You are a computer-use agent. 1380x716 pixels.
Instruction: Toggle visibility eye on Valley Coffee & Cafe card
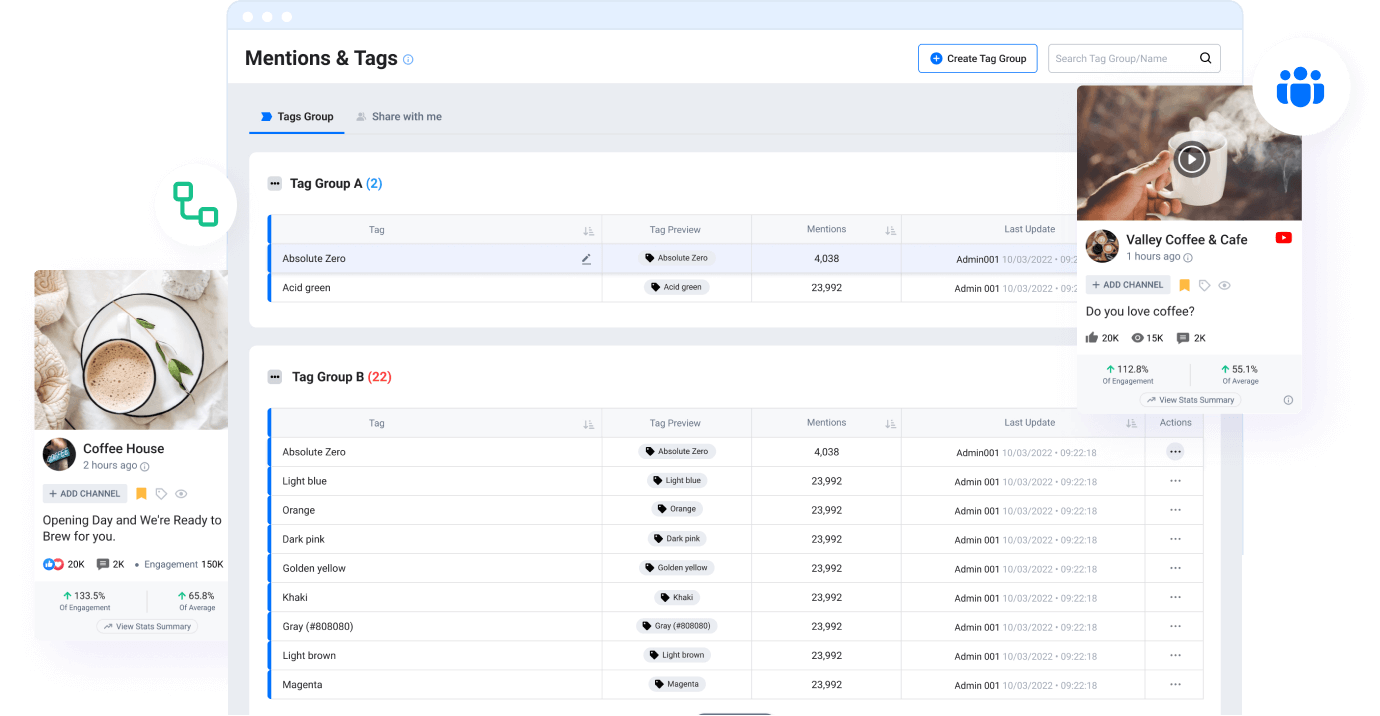[1224, 285]
